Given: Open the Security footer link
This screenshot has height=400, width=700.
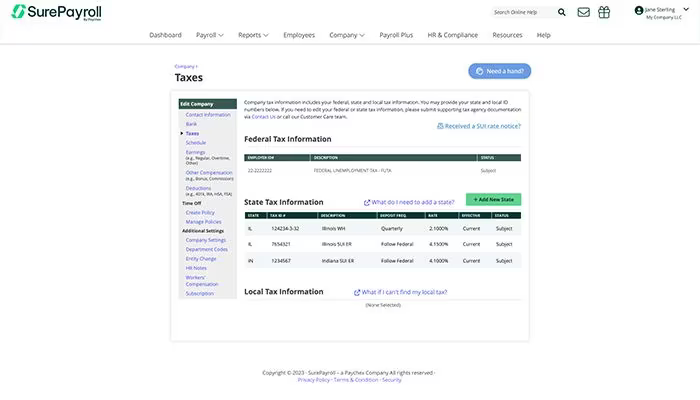Looking at the screenshot, I should click(x=392, y=380).
